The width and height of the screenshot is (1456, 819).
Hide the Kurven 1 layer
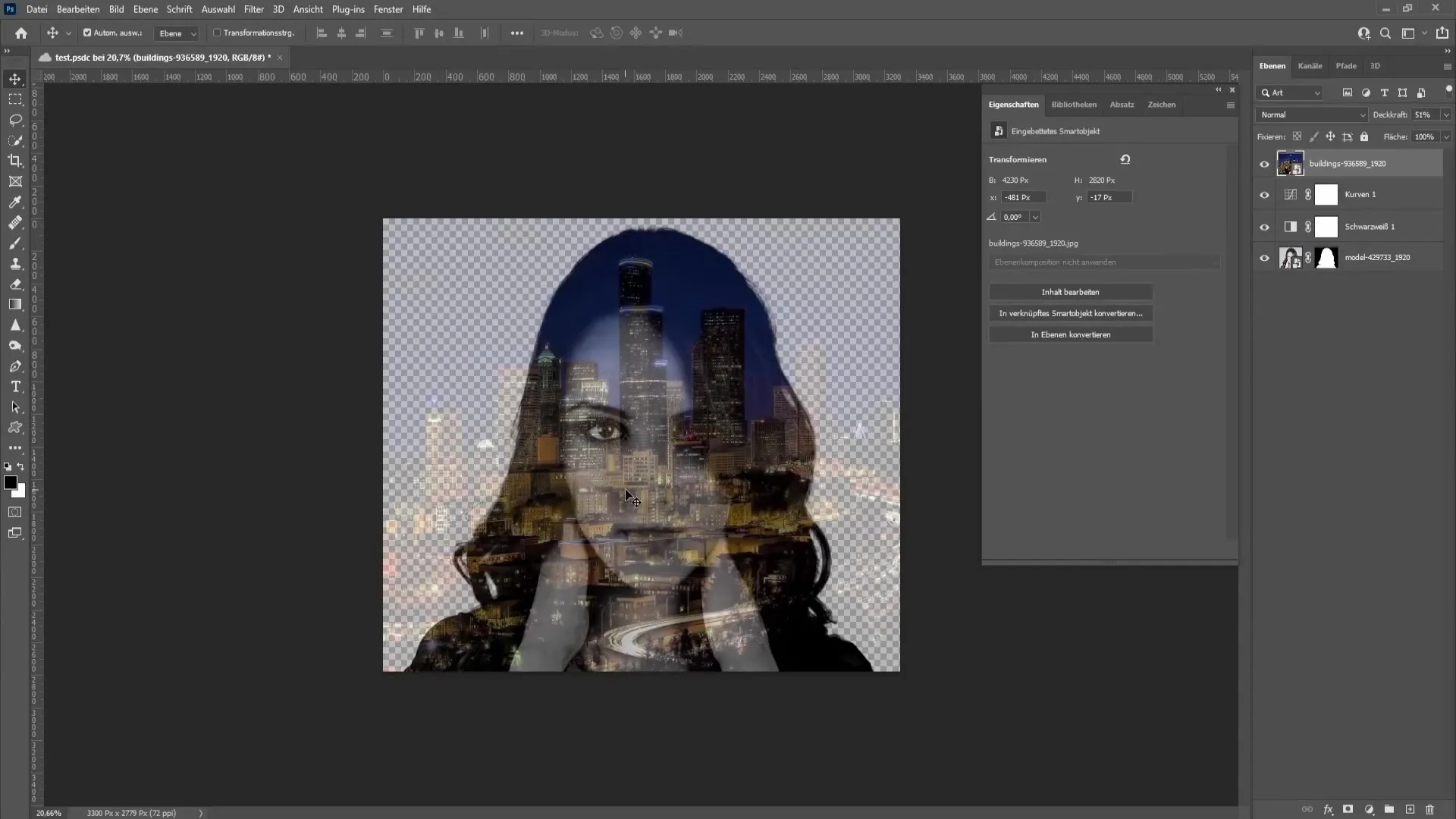tap(1264, 195)
